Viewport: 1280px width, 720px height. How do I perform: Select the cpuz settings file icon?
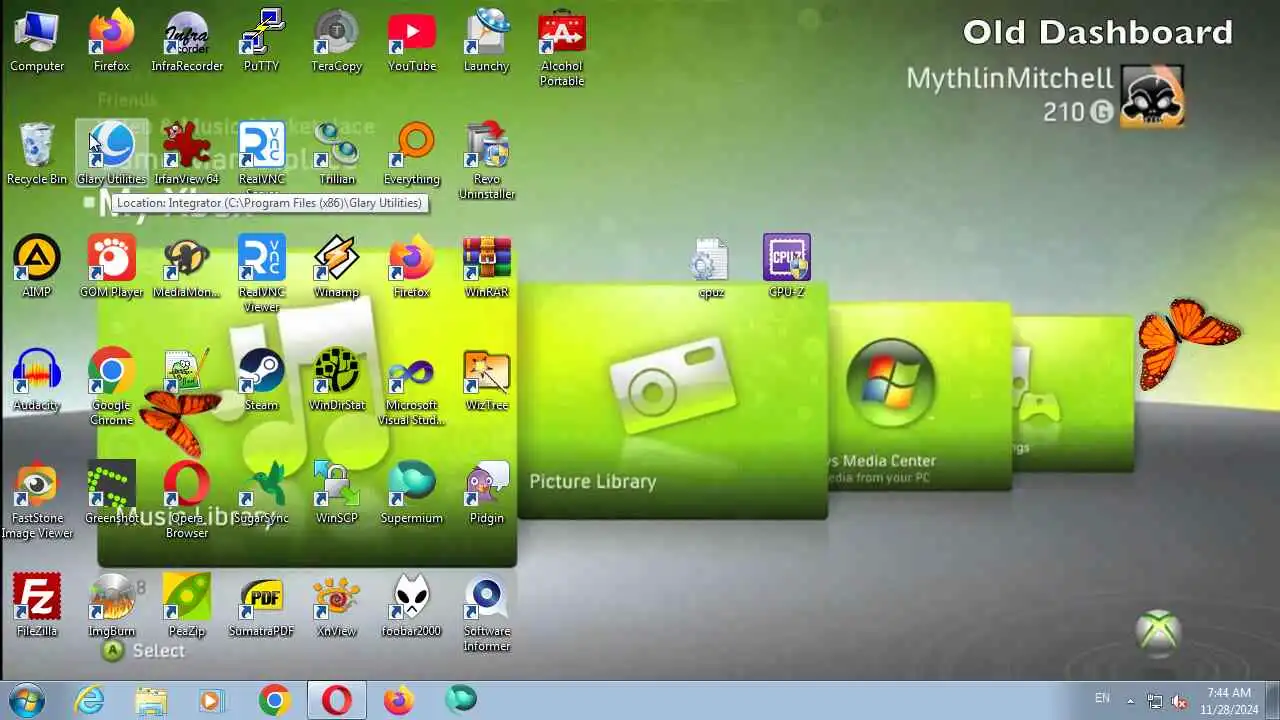pos(711,268)
